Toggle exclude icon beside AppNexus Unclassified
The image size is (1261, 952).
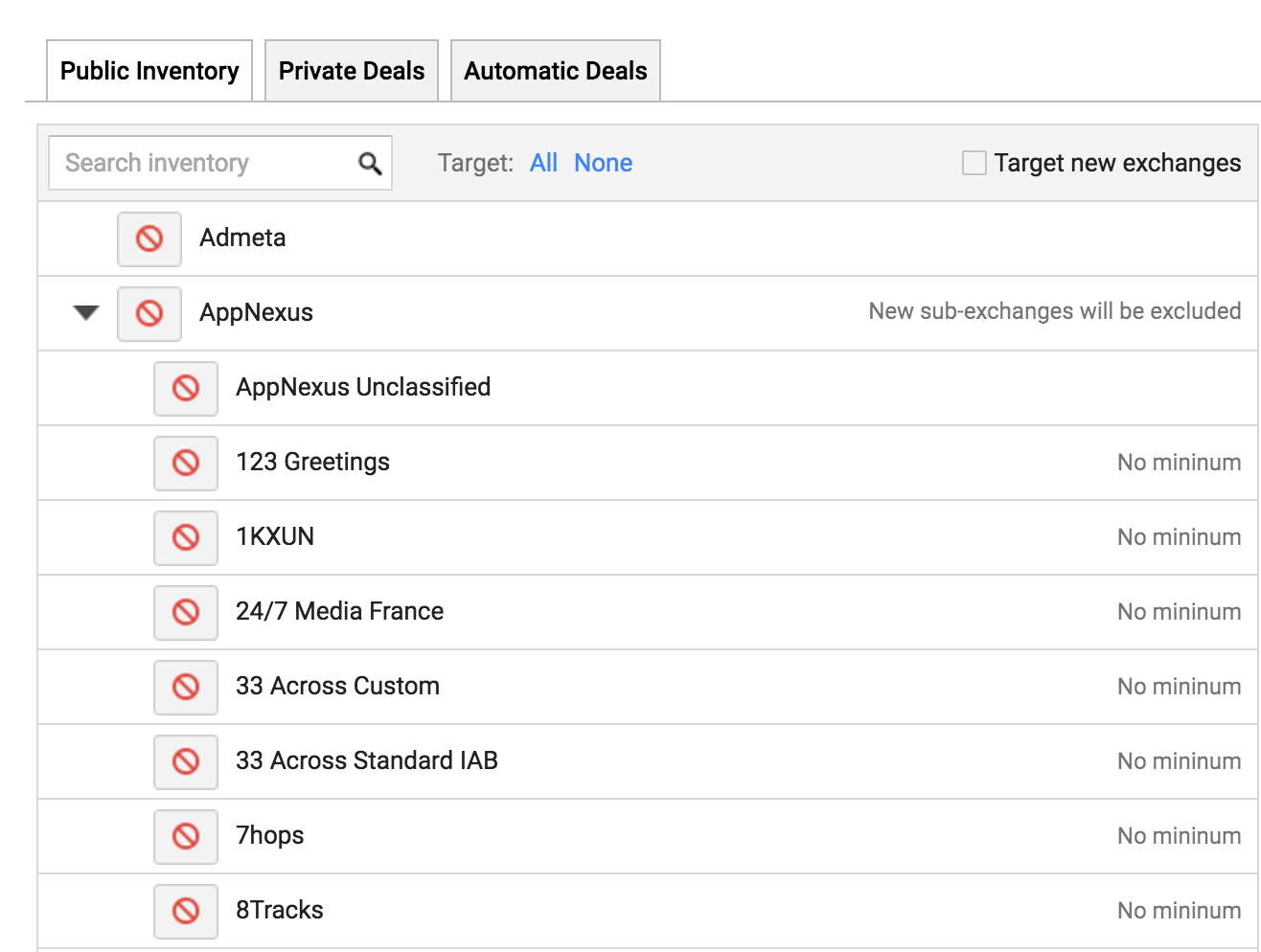(186, 388)
